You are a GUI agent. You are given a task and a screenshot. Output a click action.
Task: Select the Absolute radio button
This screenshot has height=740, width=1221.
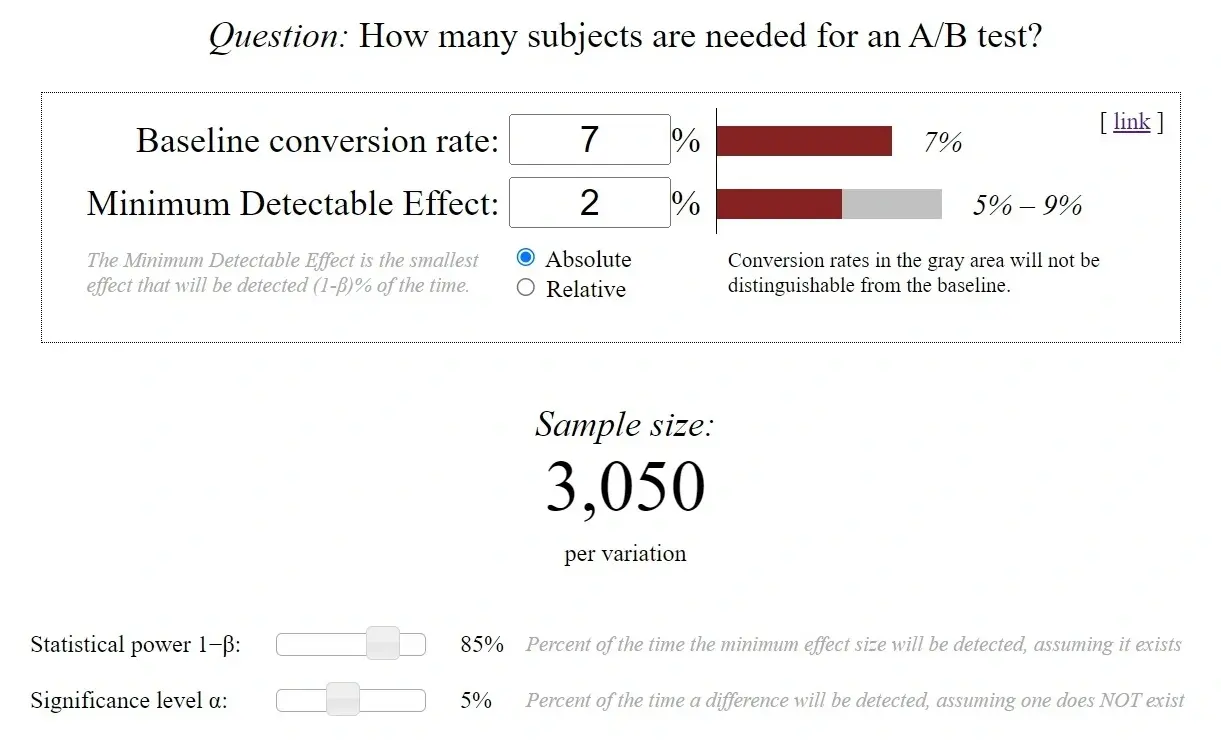[526, 258]
